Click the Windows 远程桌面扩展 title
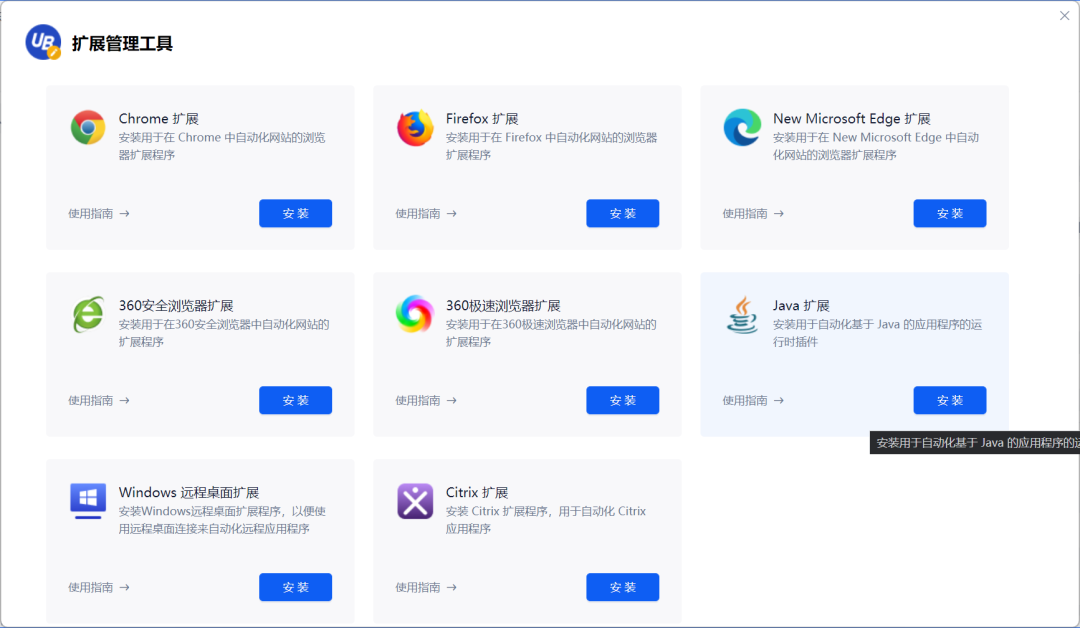Image resolution: width=1080 pixels, height=628 pixels. pyautogui.click(x=189, y=492)
